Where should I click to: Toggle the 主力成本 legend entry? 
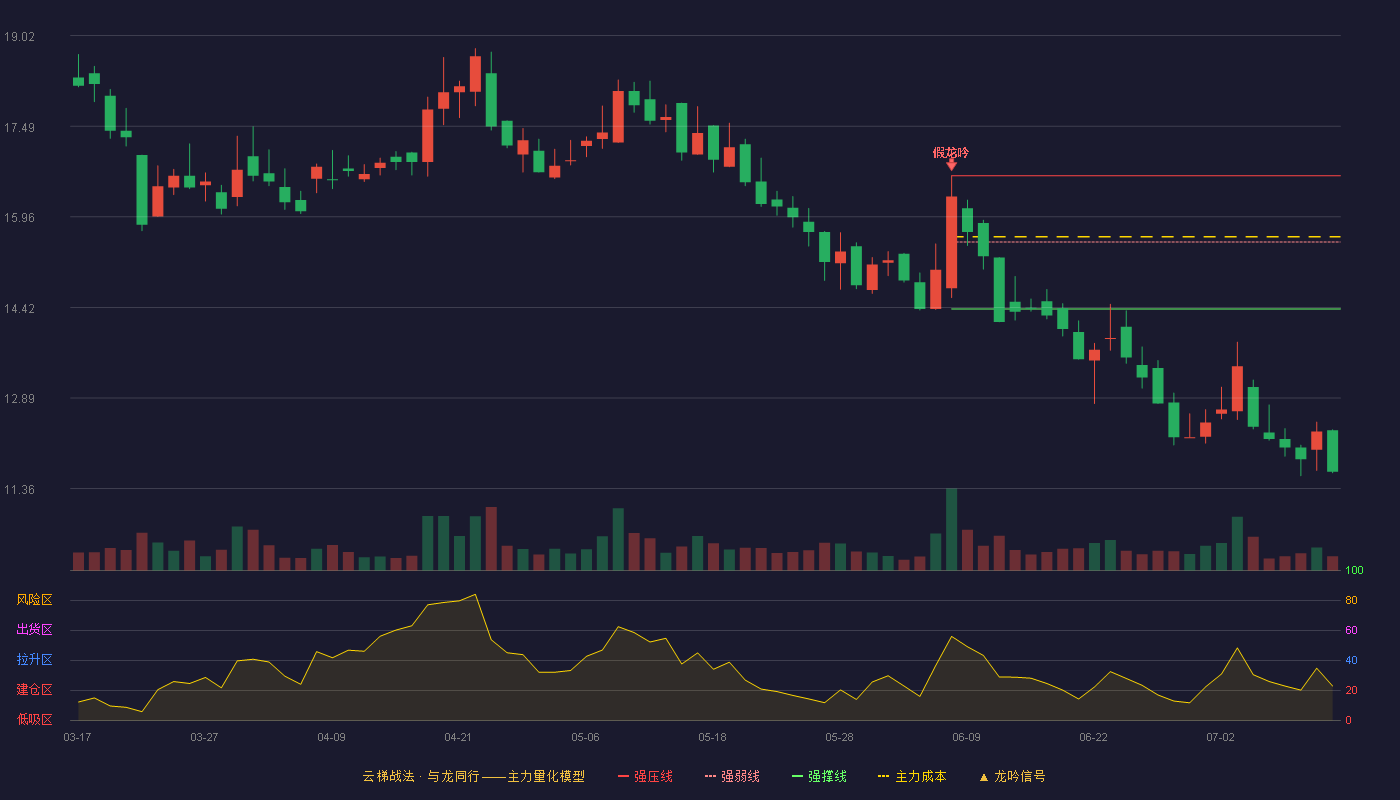912,776
